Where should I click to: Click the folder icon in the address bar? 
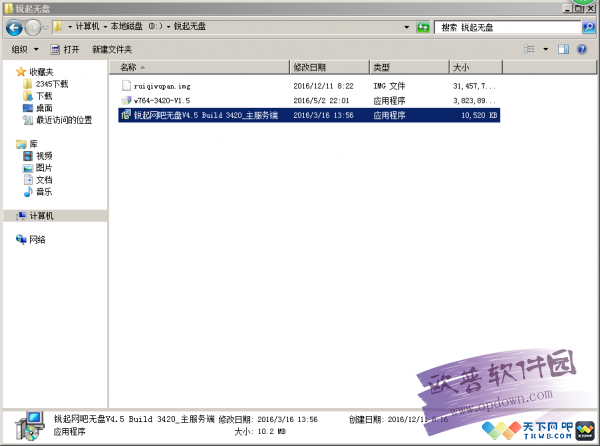tap(58, 26)
